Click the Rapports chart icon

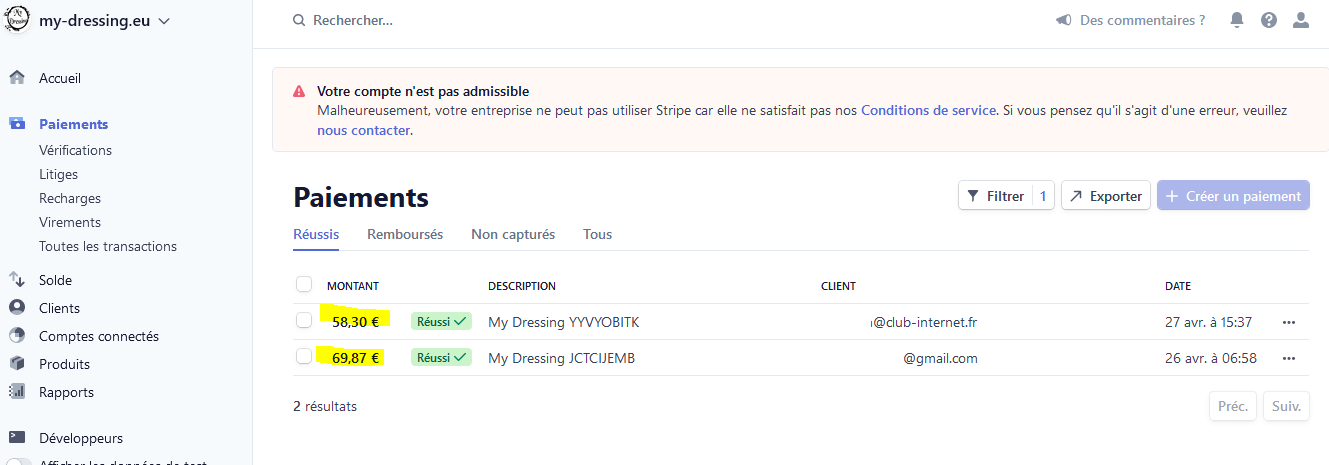click(17, 392)
